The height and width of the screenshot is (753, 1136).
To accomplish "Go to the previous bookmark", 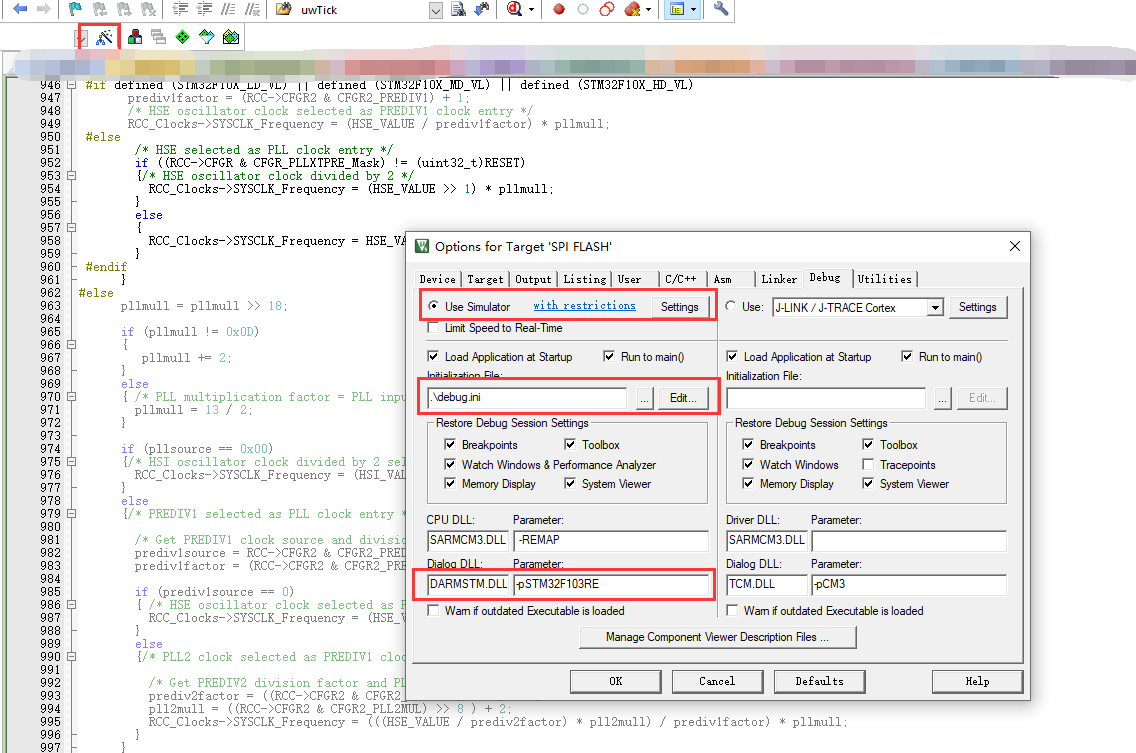I will pyautogui.click(x=100, y=9).
